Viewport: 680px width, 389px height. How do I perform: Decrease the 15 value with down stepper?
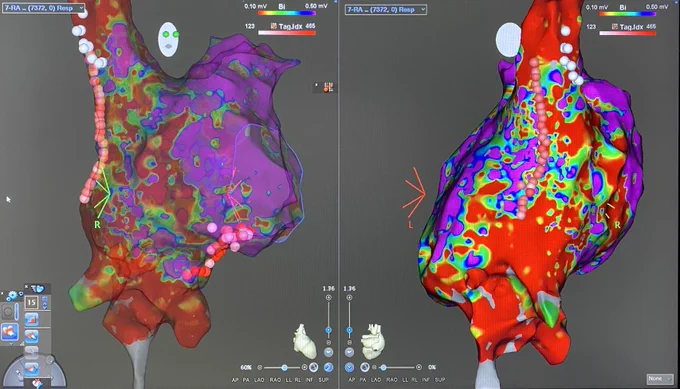(x=45, y=307)
